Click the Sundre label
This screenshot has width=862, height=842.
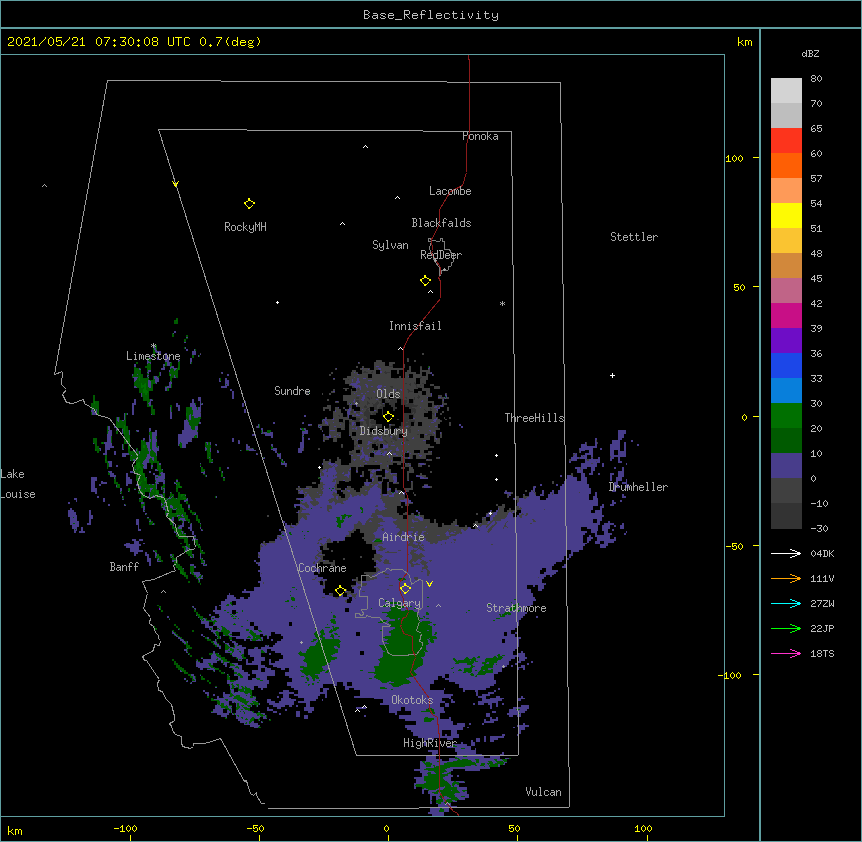pyautogui.click(x=292, y=391)
